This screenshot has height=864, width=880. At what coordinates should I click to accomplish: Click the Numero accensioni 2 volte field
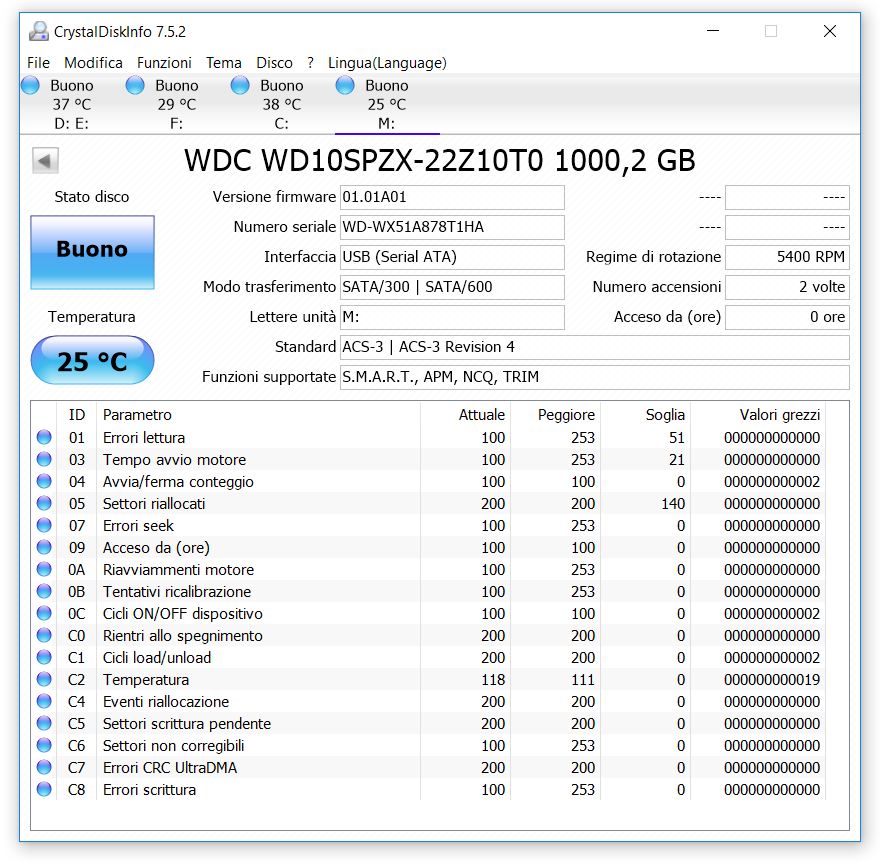tap(787, 287)
